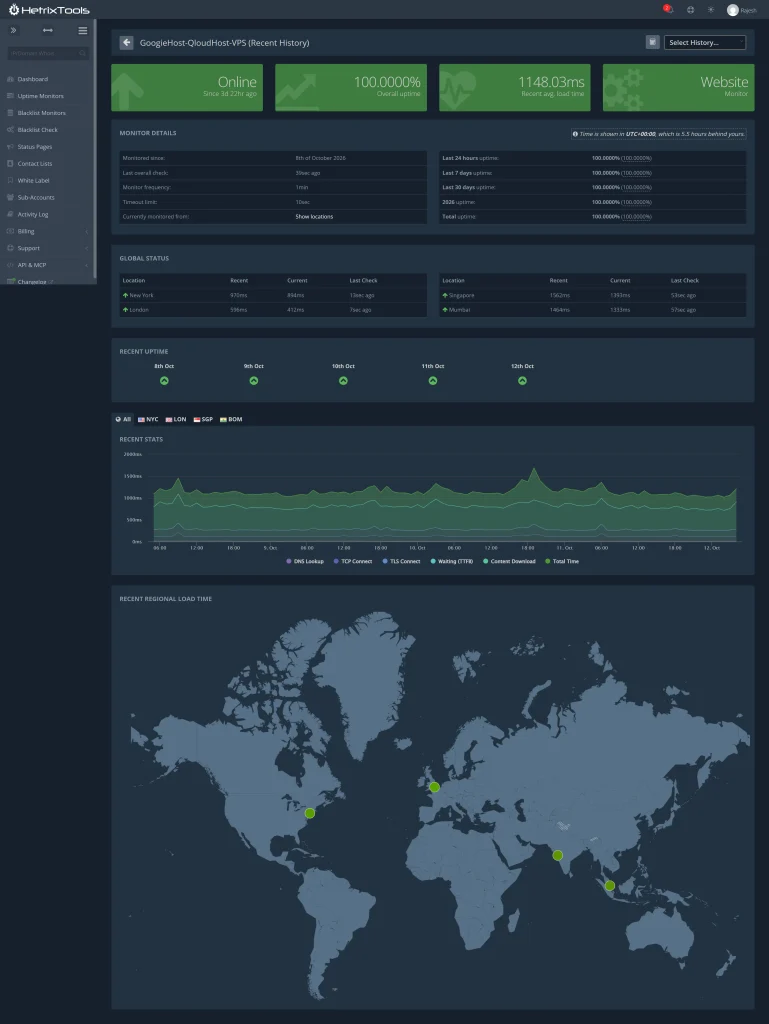769x1024 pixels.
Task: View the Activity Log
Action: click(x=33, y=214)
